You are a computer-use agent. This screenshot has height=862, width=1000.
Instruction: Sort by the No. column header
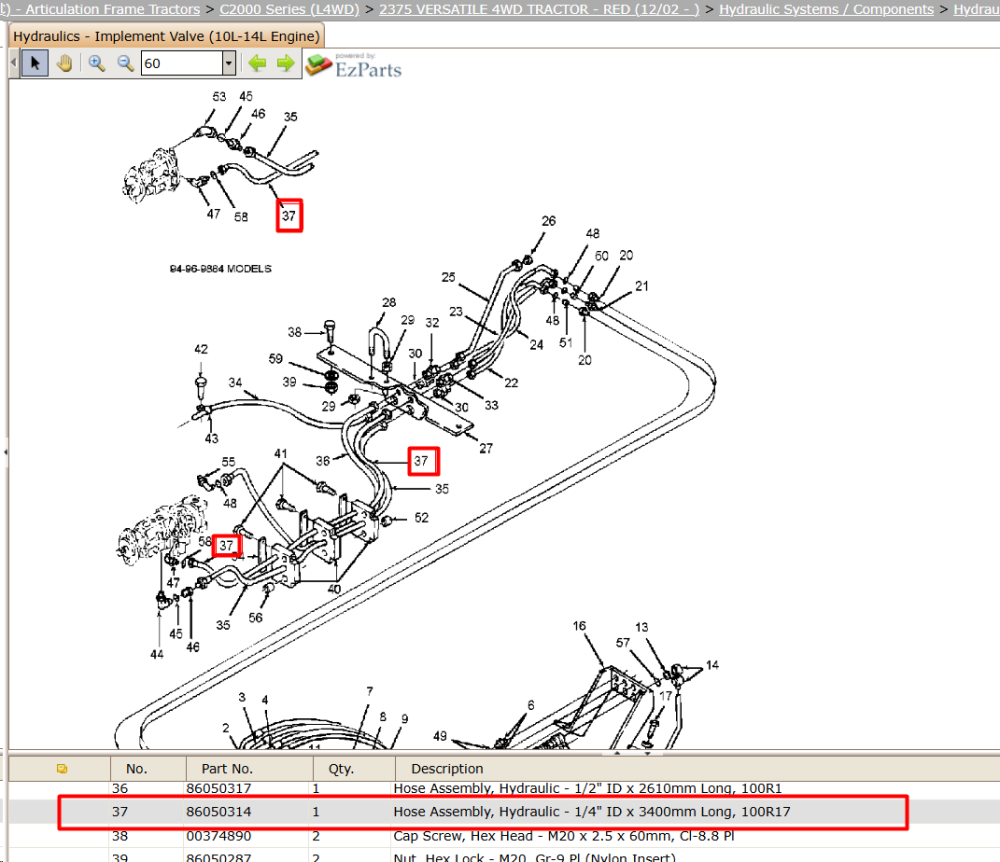[136, 768]
